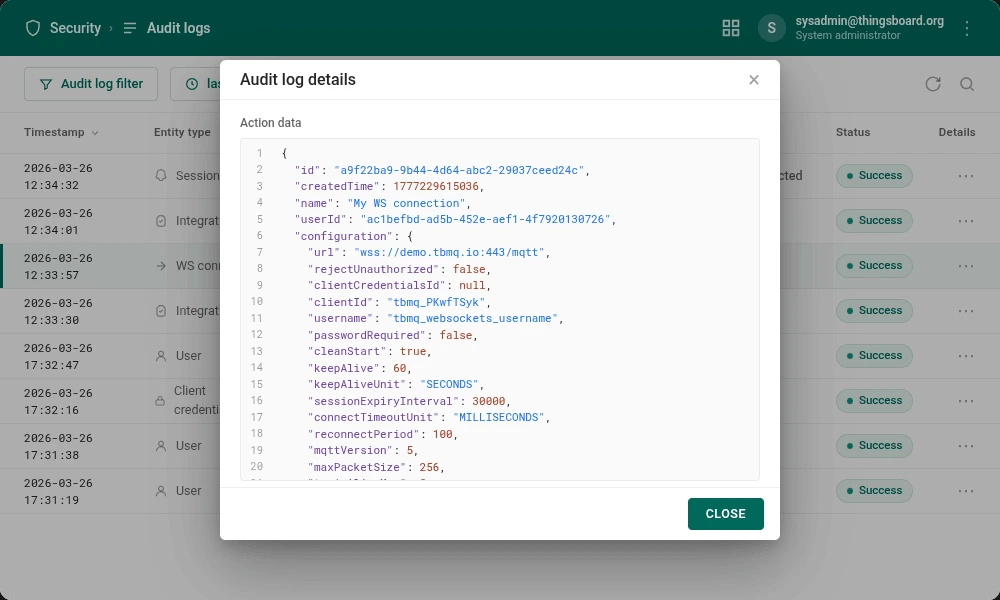The width and height of the screenshot is (1000, 600).
Task: Refresh the audit logs table
Action: tap(933, 84)
